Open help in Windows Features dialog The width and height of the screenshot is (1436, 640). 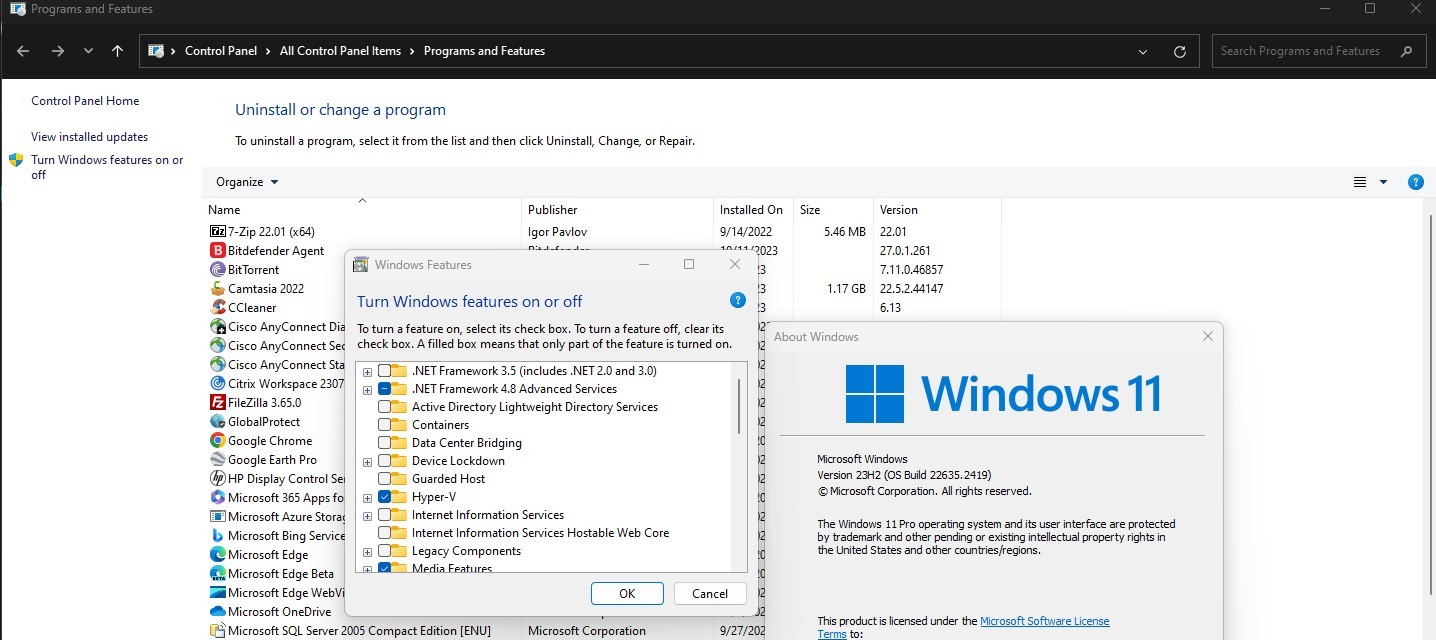737,300
